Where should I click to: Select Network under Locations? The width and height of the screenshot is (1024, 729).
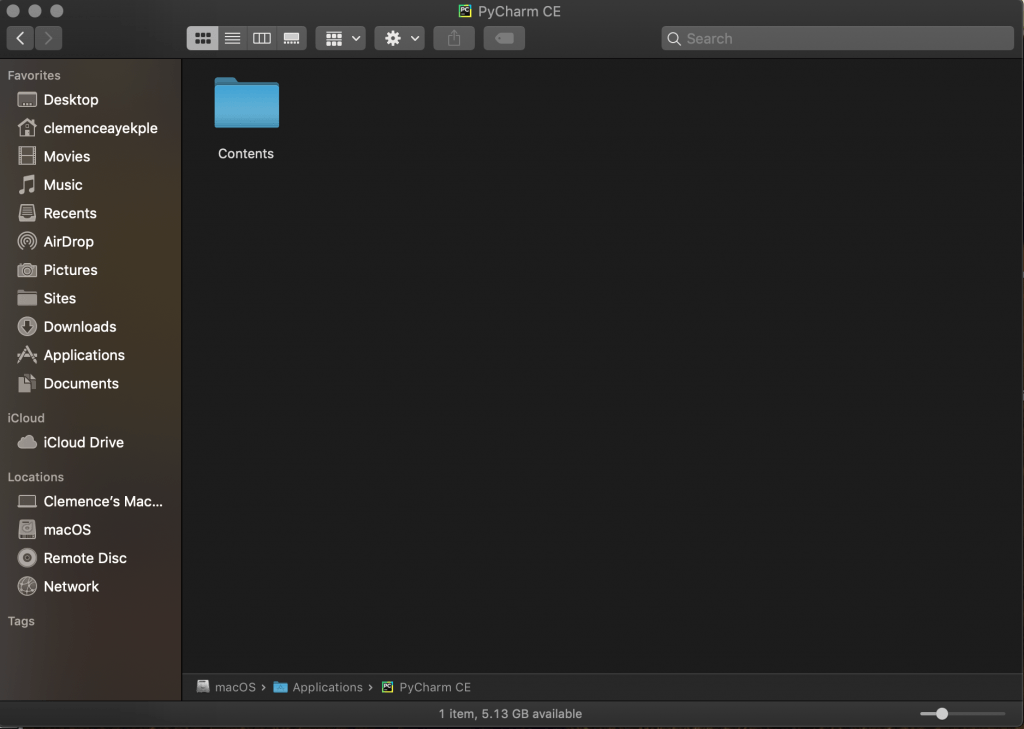(70, 586)
